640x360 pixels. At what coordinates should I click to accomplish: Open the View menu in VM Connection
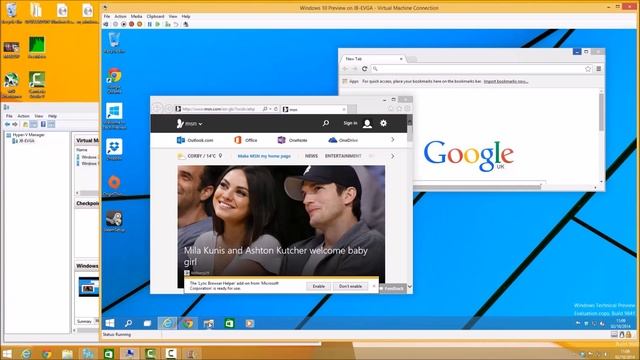(x=173, y=16)
